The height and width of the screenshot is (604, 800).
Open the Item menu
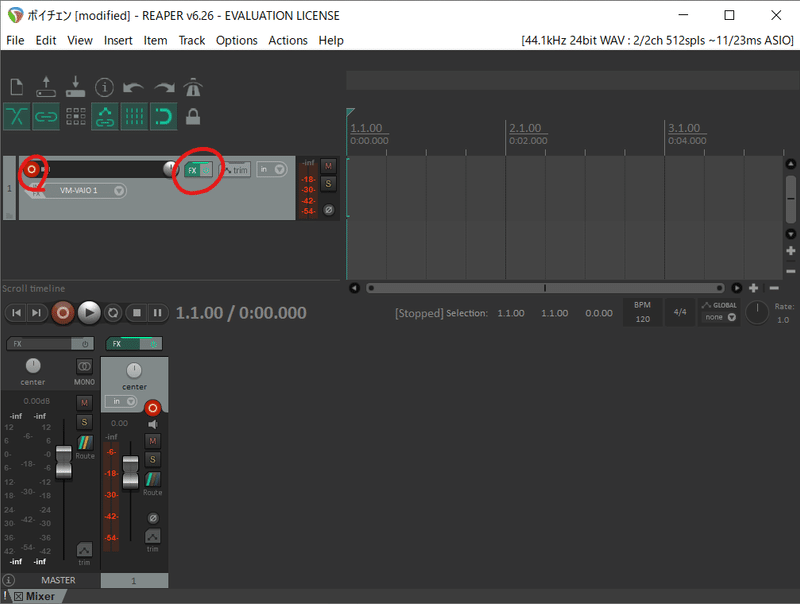[x=156, y=40]
